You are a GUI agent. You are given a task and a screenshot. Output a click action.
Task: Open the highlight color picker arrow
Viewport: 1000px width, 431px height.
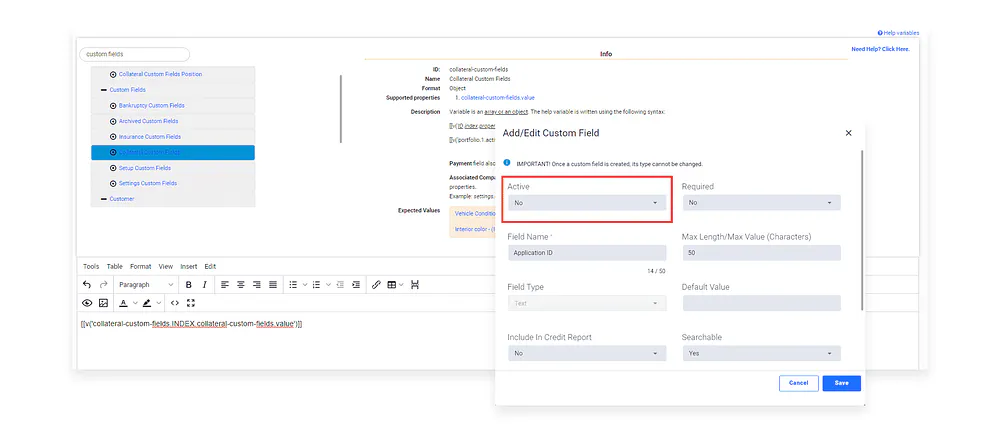pos(159,303)
